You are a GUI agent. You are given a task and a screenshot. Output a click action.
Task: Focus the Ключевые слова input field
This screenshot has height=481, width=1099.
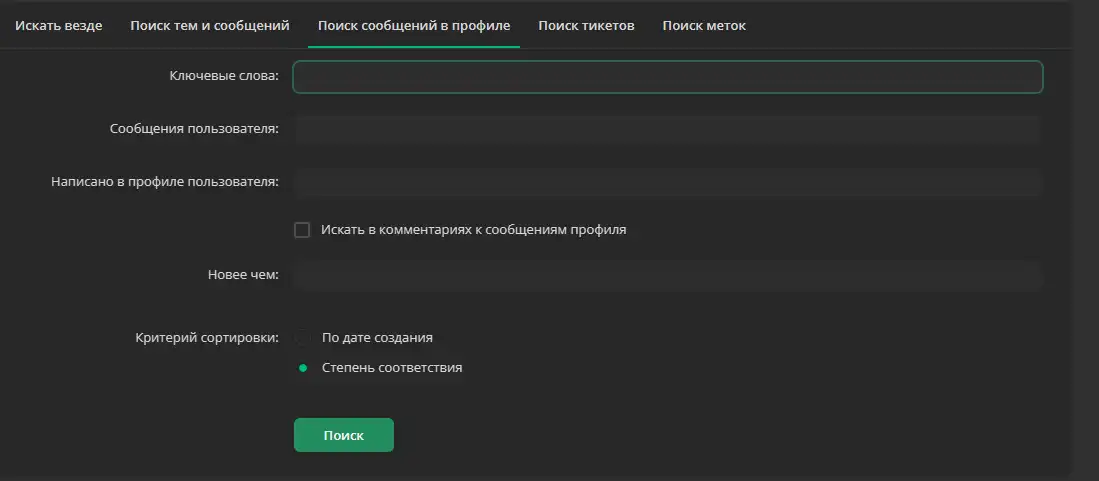pos(667,77)
